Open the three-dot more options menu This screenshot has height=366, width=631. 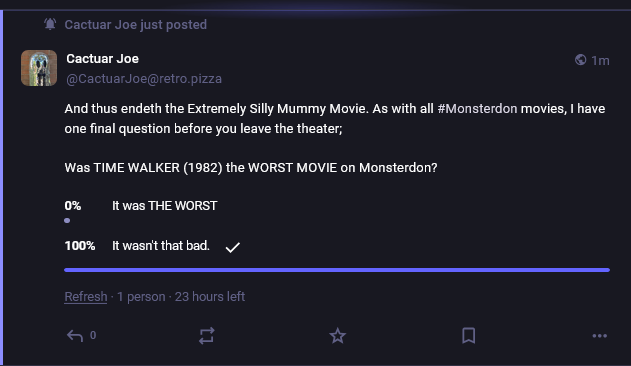point(600,336)
